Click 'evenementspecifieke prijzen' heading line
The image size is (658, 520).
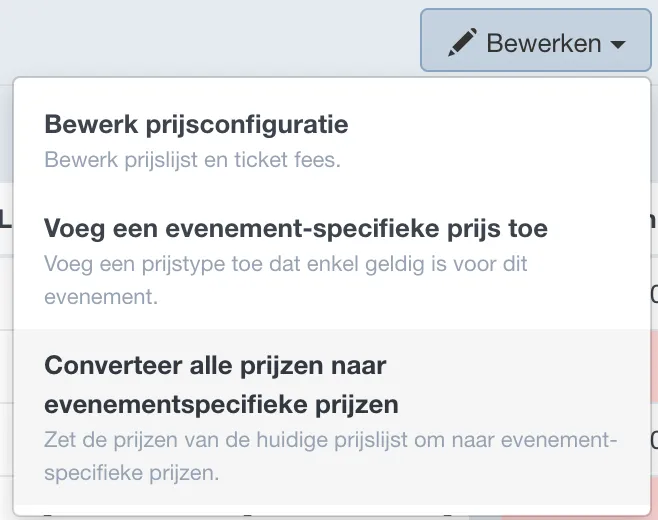222,405
